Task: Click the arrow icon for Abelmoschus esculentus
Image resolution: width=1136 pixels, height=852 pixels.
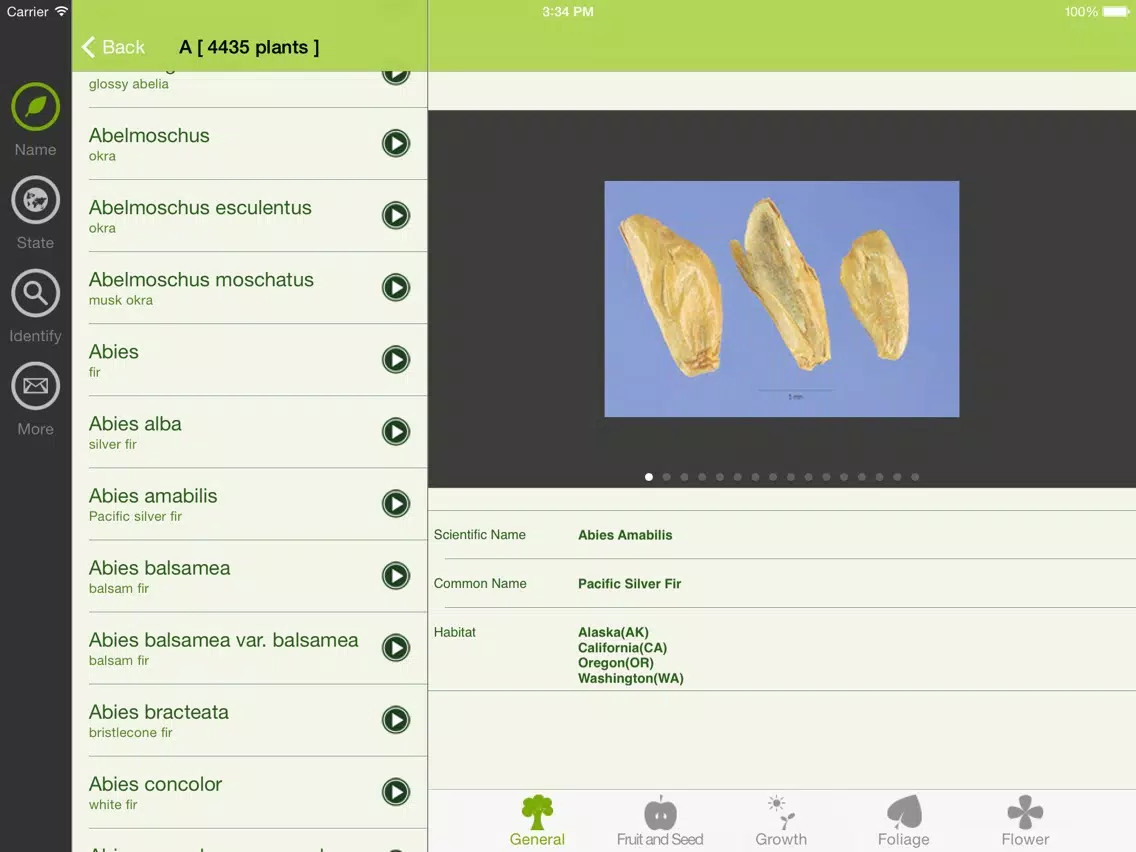Action: coord(396,215)
